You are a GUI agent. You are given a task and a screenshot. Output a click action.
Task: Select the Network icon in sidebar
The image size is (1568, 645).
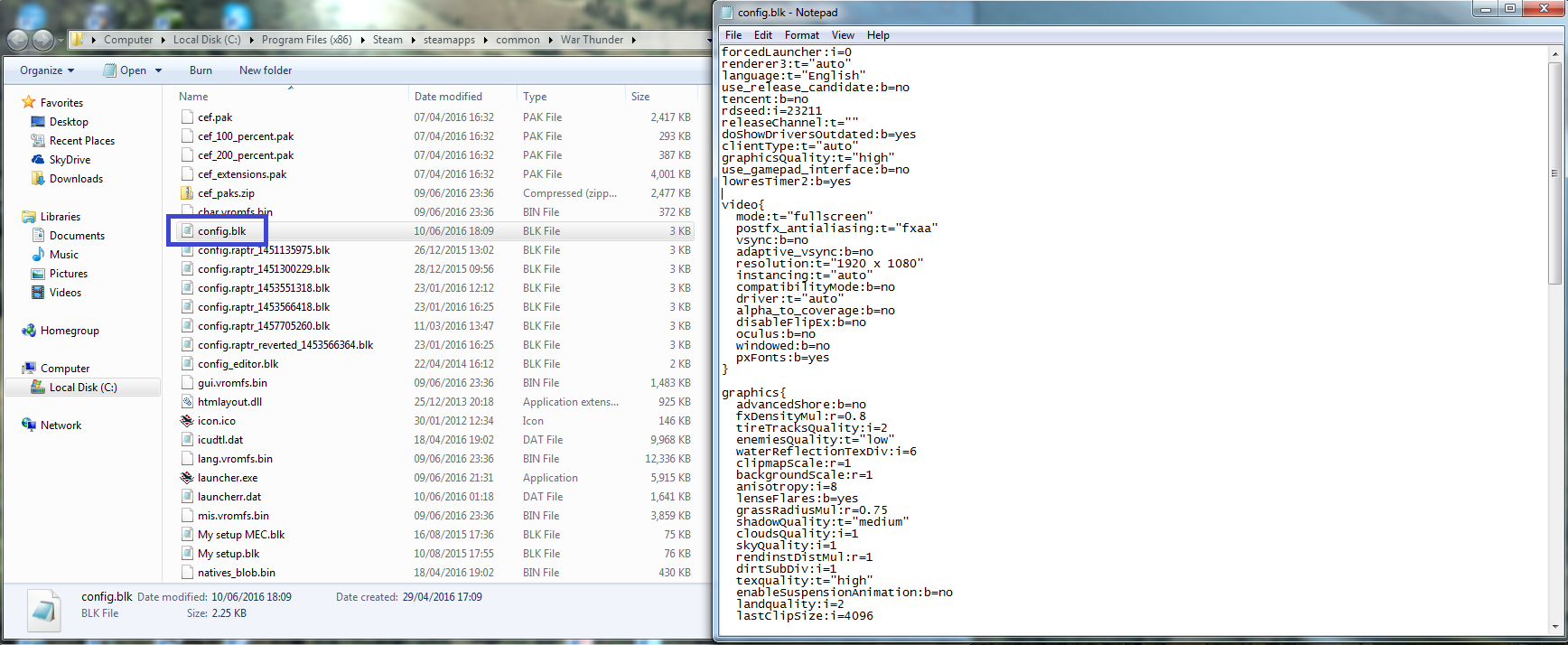coord(29,425)
